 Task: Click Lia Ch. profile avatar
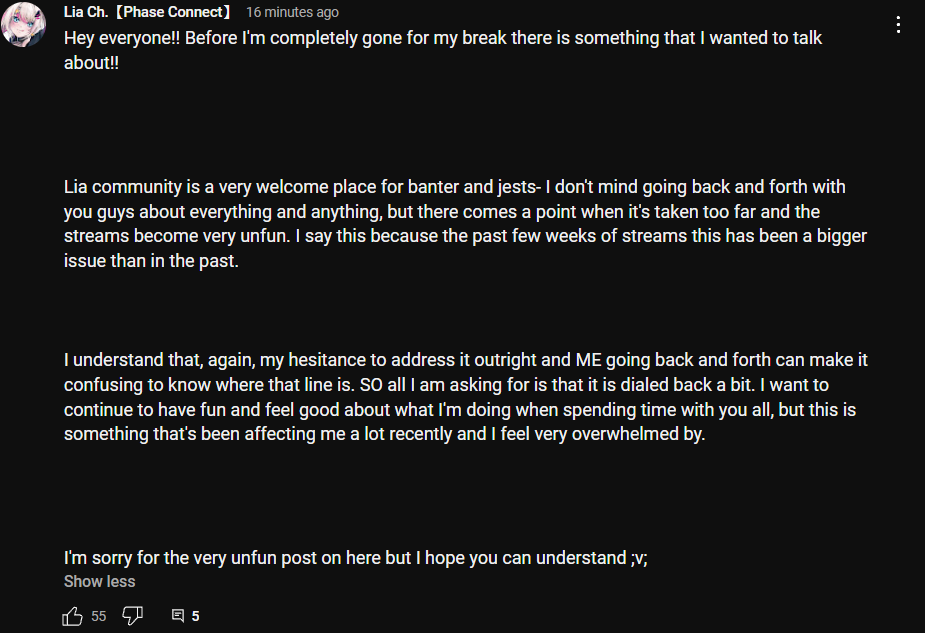(24, 24)
